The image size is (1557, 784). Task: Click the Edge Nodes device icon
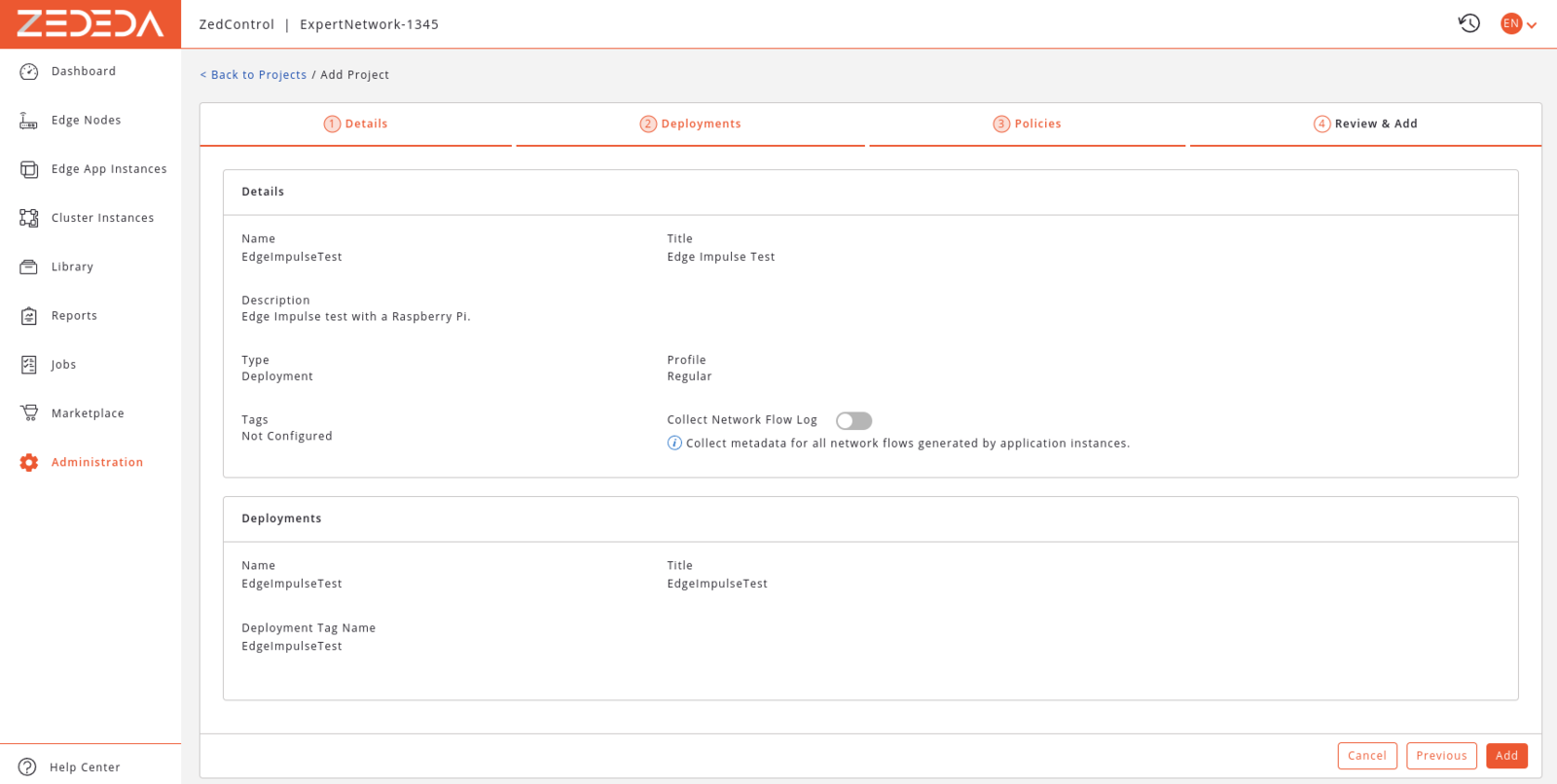pos(29,121)
